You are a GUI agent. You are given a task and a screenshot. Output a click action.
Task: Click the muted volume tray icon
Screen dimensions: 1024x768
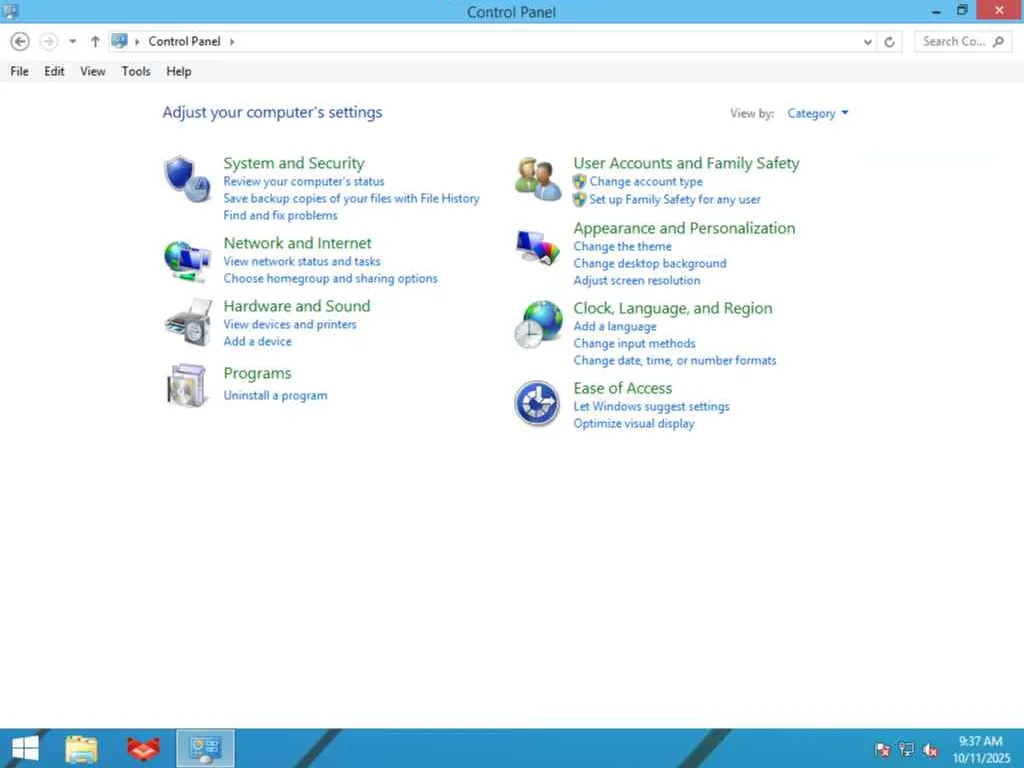point(931,750)
